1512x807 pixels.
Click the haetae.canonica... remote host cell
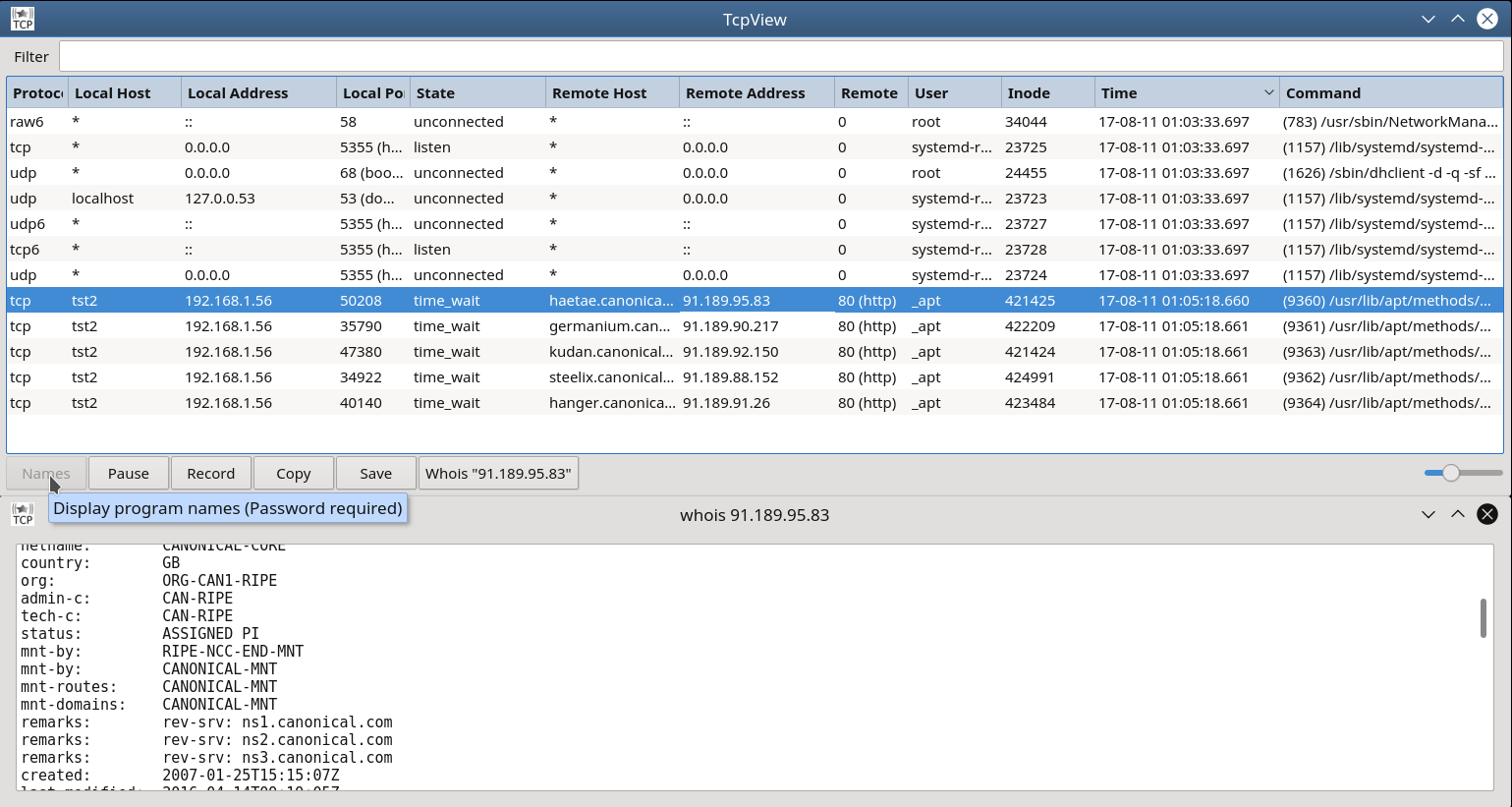(611, 301)
